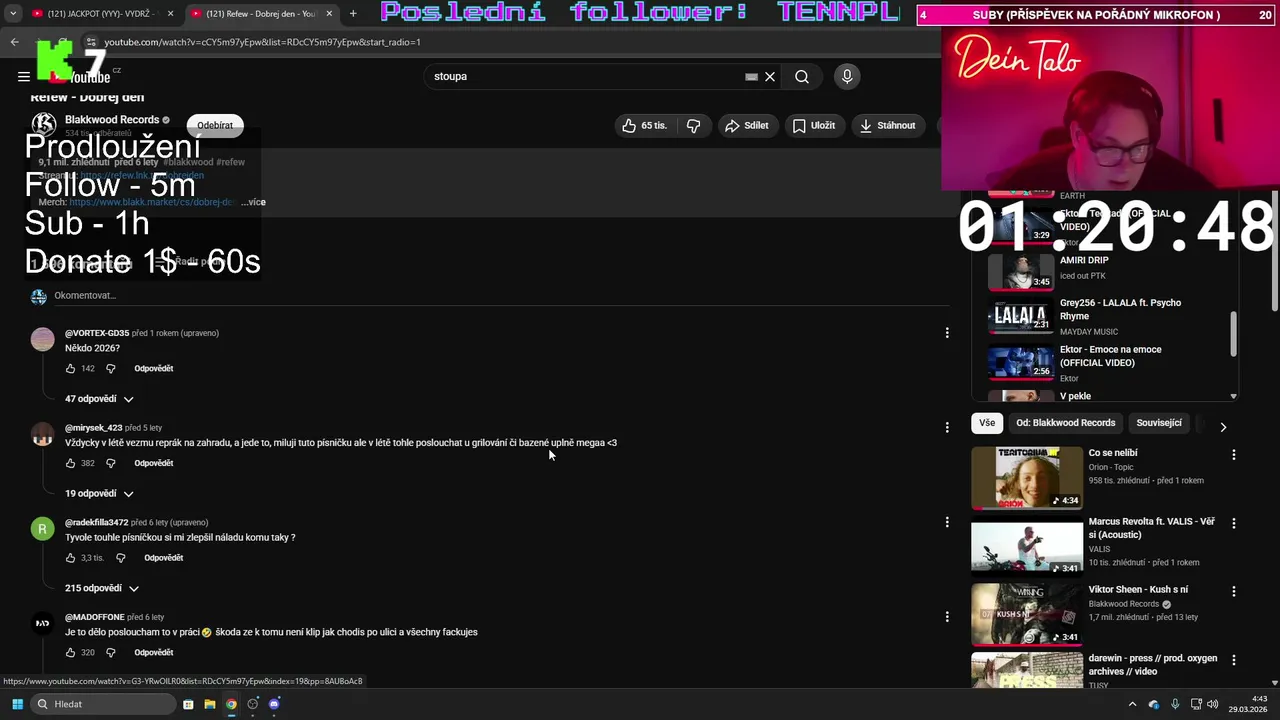
Task: Open options for Co se nelíbí video
Action: tap(1233, 454)
